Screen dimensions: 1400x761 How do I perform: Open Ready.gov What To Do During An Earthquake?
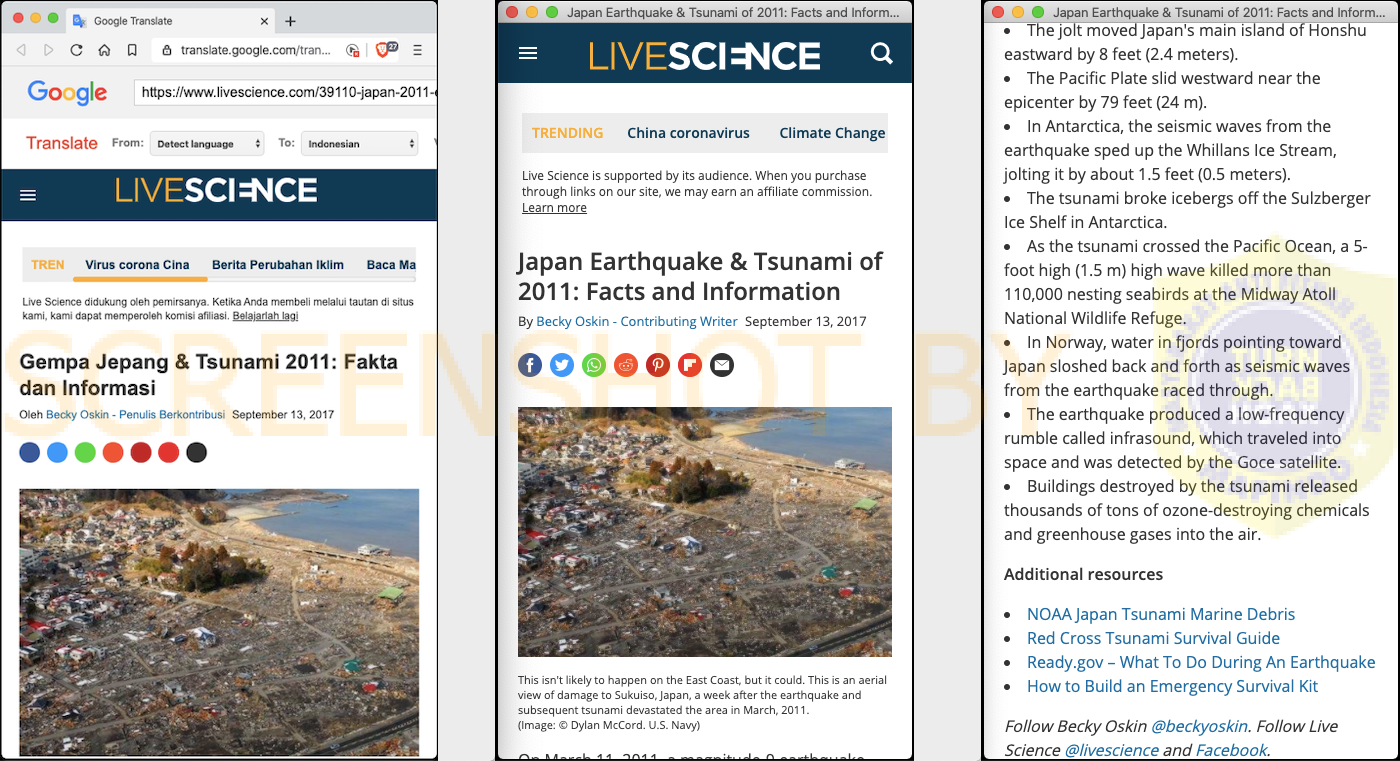click(1201, 662)
